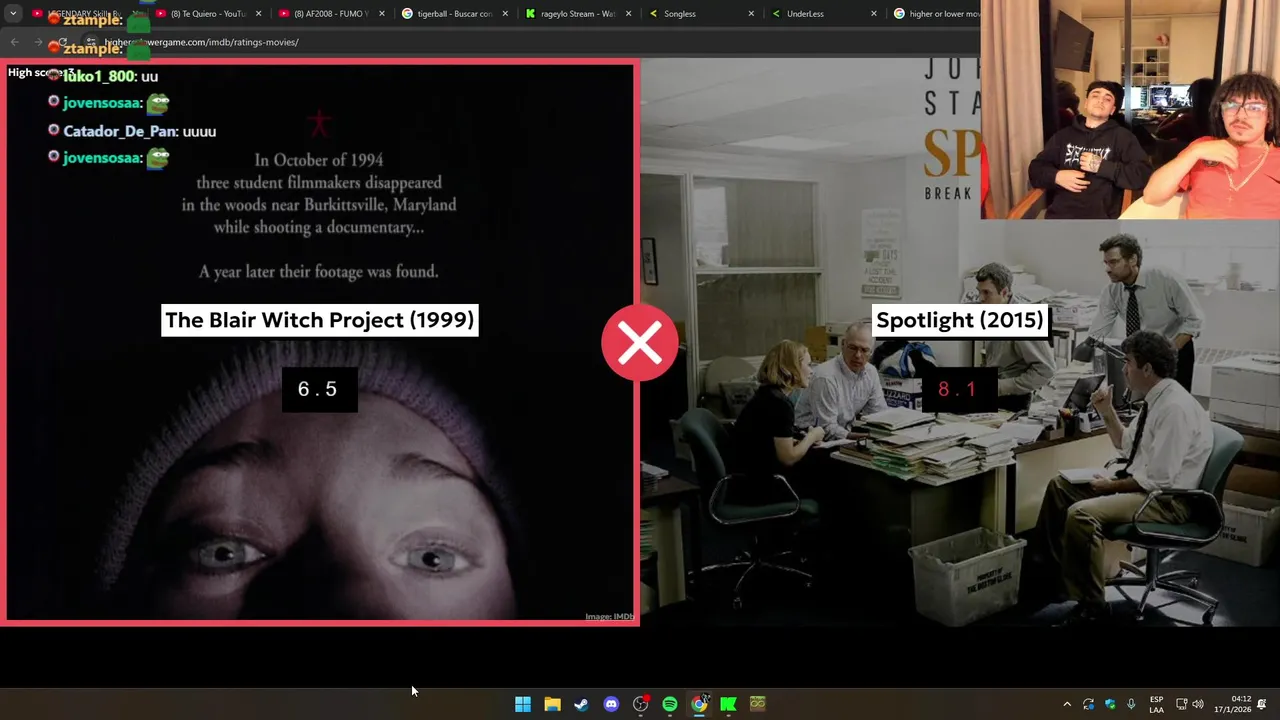The width and height of the screenshot is (1280, 720).
Task: Open Discord from the taskbar
Action: pos(611,704)
